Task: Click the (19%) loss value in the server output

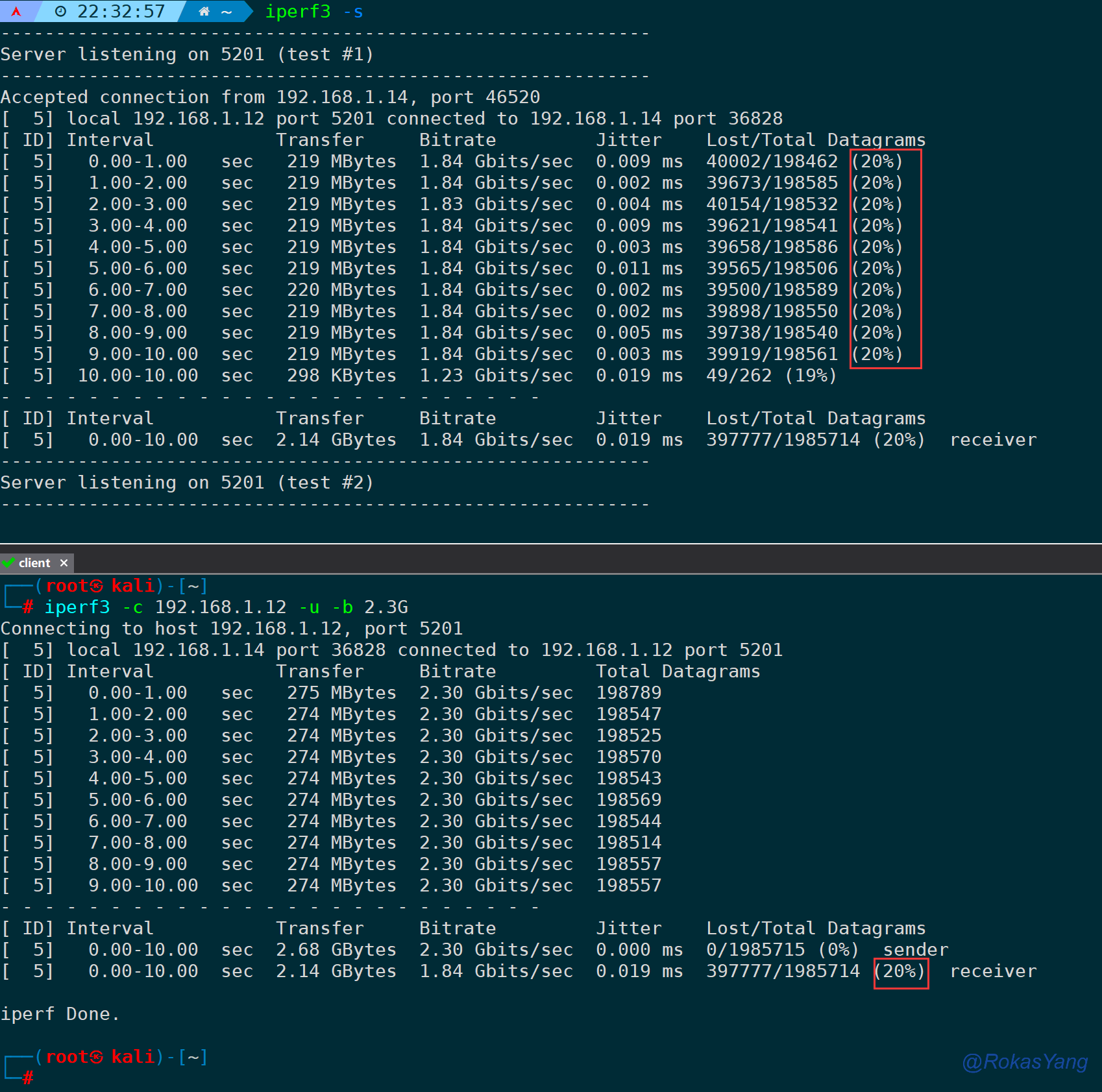Action: point(810,376)
